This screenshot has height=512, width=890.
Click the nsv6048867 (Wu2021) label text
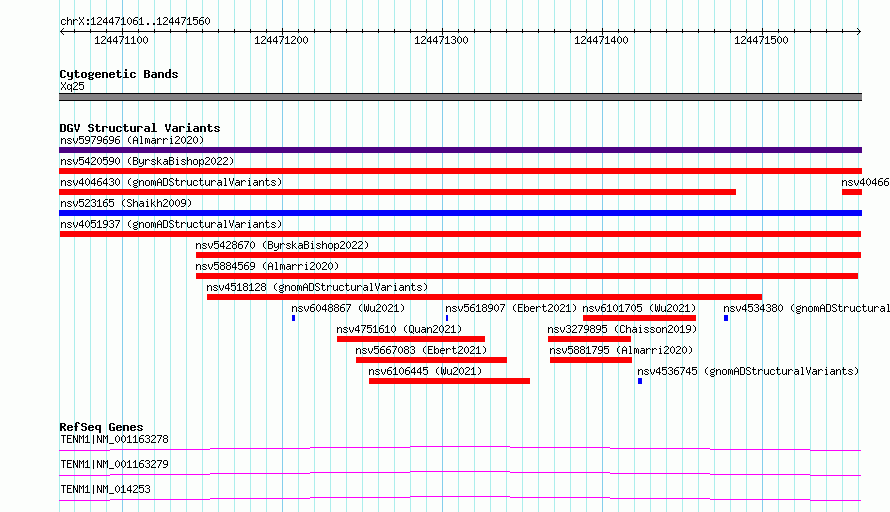point(349,308)
